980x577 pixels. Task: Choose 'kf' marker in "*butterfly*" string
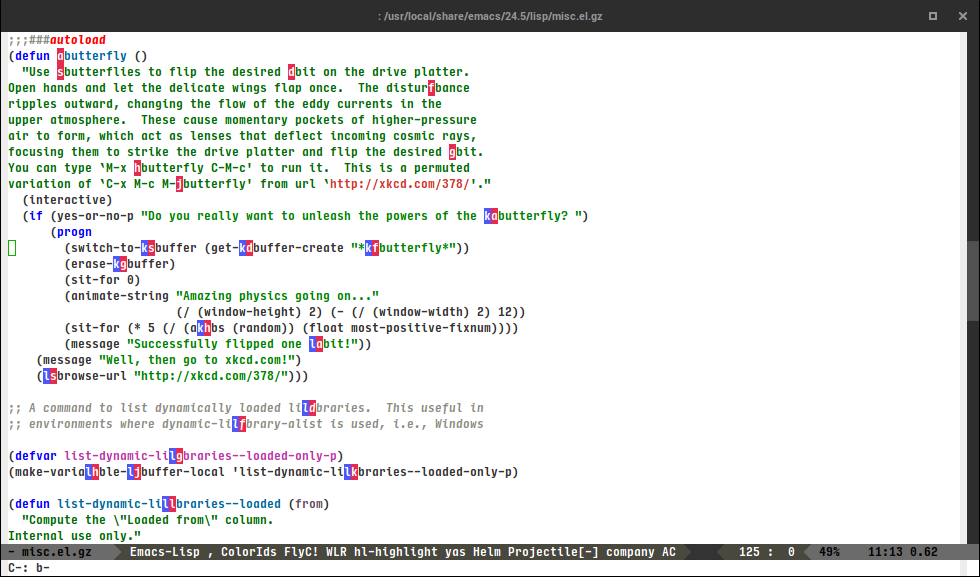coord(372,248)
